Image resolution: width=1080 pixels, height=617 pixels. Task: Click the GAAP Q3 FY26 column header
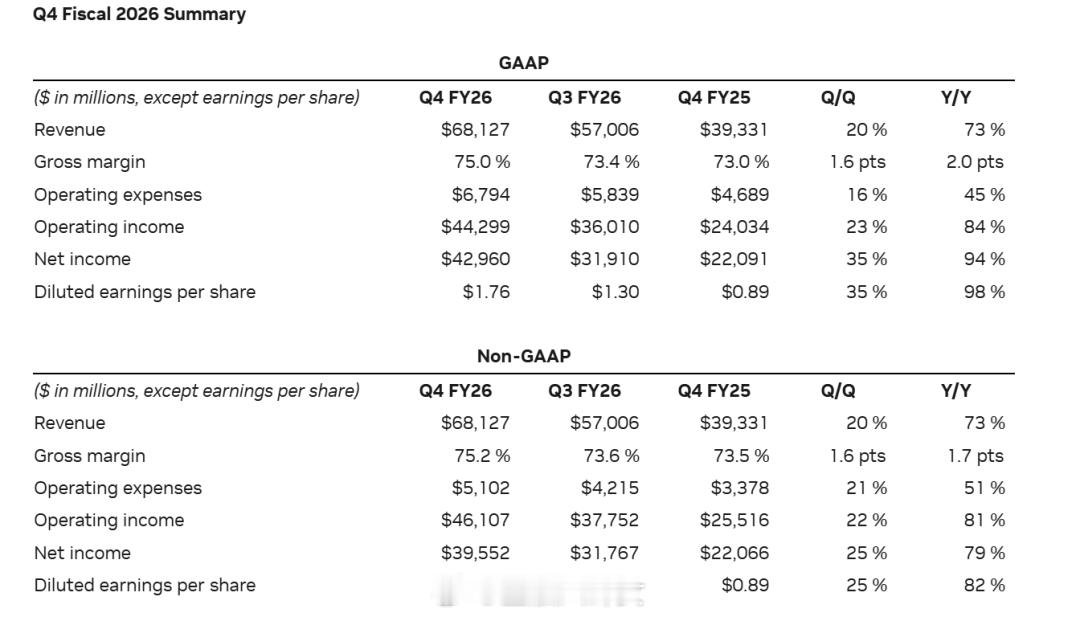click(x=584, y=98)
